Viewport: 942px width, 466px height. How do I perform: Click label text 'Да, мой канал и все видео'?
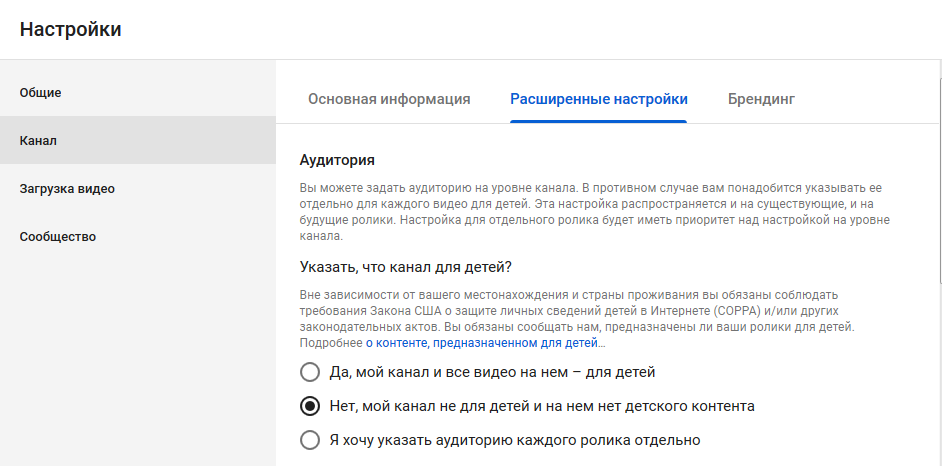tap(492, 373)
